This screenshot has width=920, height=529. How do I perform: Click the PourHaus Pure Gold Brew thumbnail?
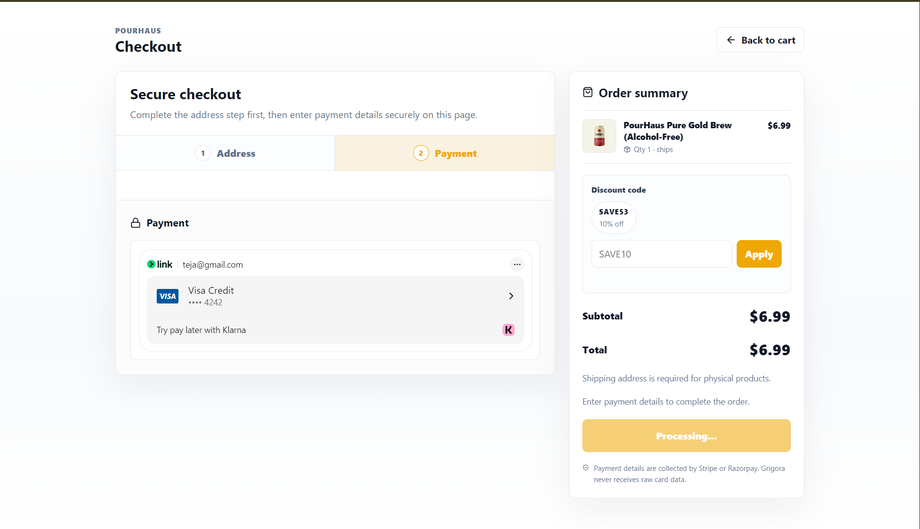tap(599, 136)
